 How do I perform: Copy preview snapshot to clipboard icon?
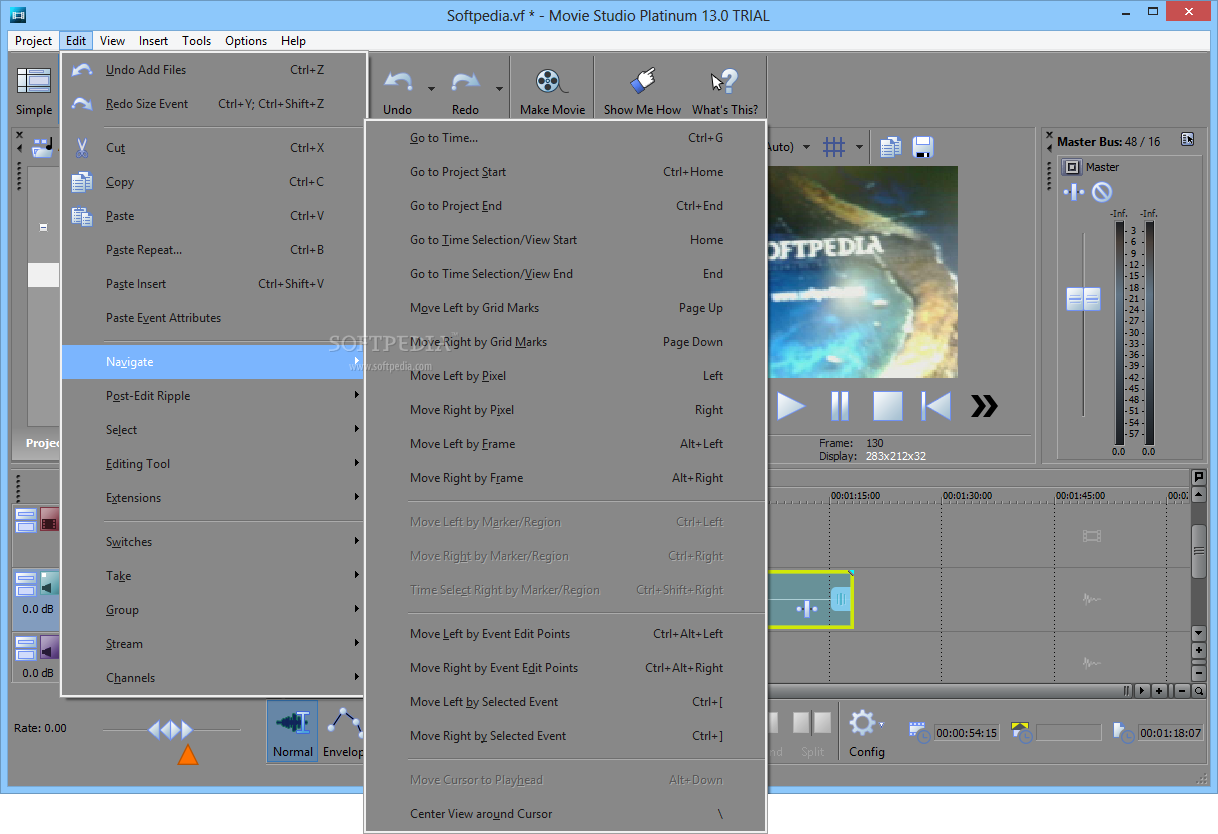tap(890, 147)
